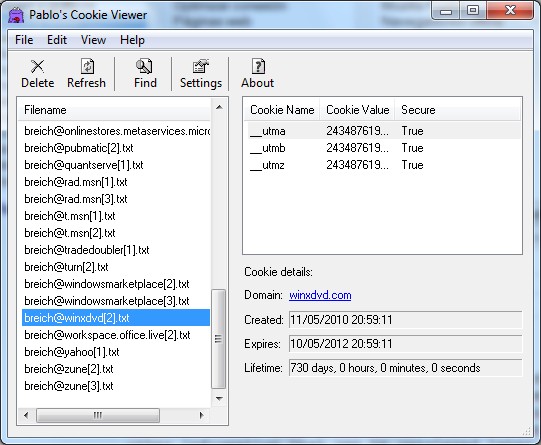The width and height of the screenshot is (541, 445).
Task: Click the horizontal scrollbar right arrow
Action: 201,415
